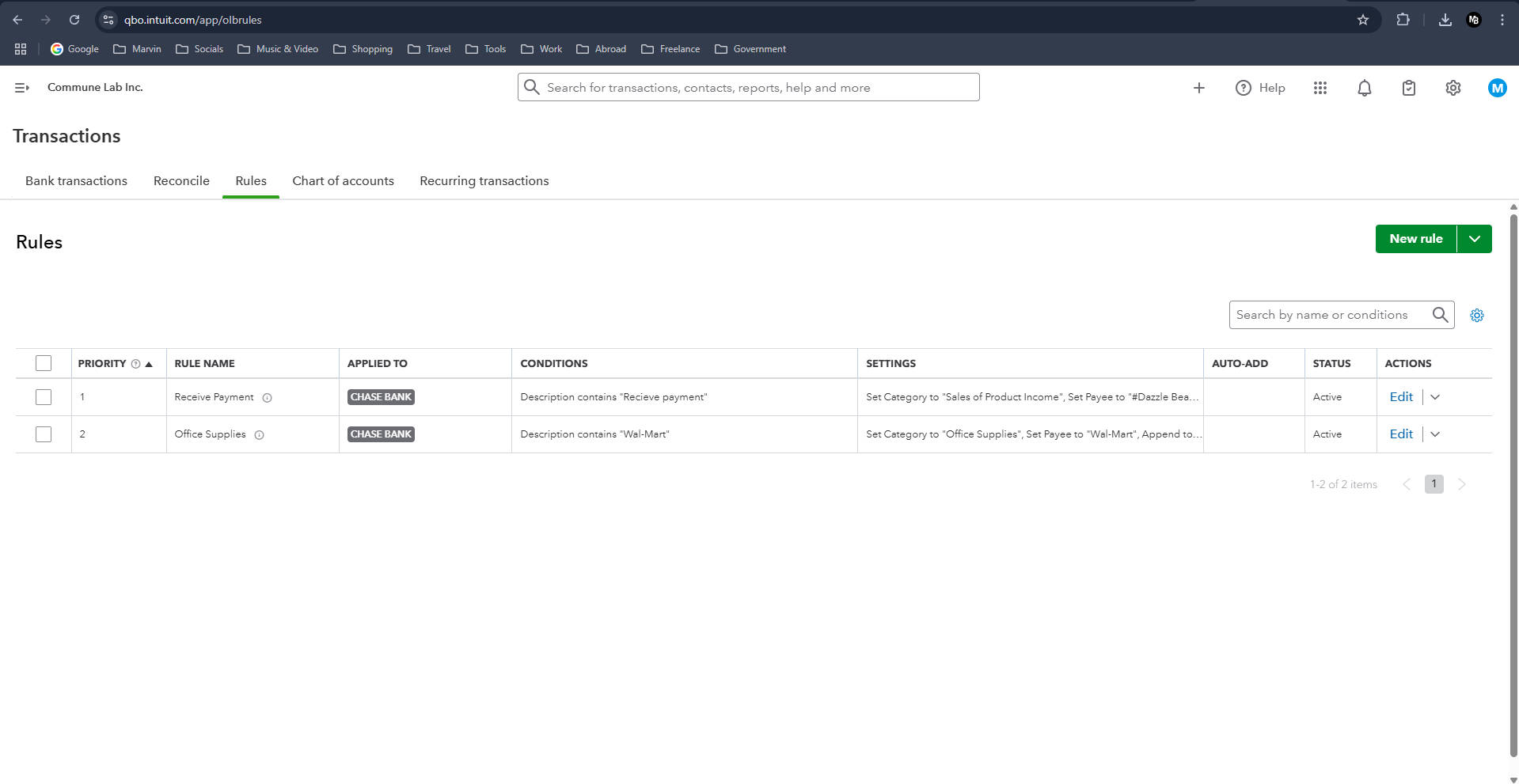1519x784 pixels.
Task: Open the plus Create menu icon
Action: [1199, 88]
